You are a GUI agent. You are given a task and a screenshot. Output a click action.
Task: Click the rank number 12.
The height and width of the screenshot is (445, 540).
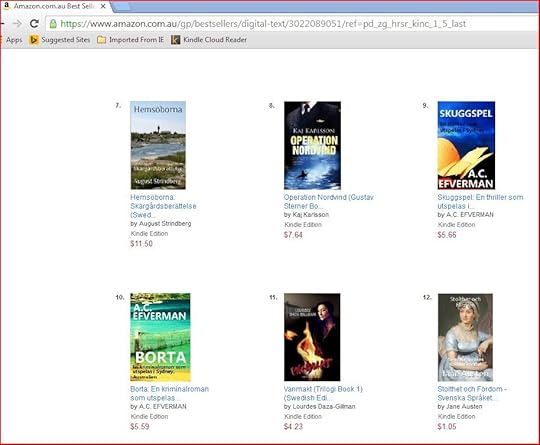pos(427,297)
